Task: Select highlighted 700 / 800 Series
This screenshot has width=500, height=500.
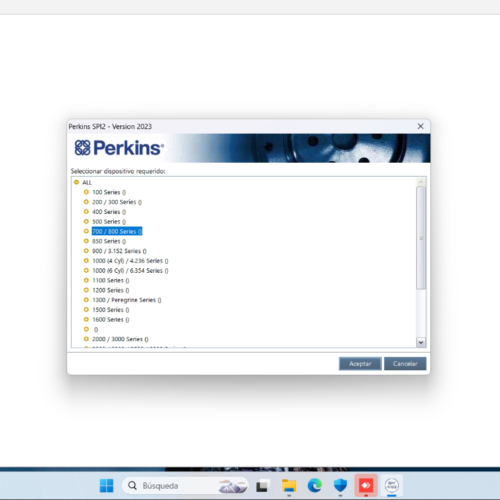Action: (117, 231)
